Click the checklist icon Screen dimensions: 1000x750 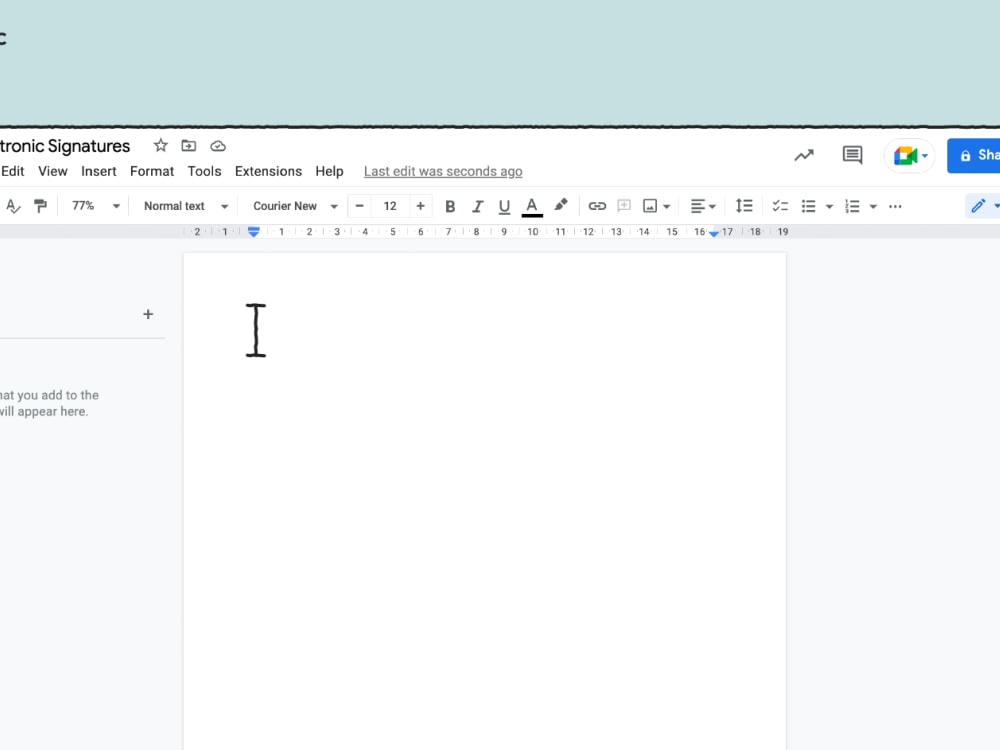[780, 206]
